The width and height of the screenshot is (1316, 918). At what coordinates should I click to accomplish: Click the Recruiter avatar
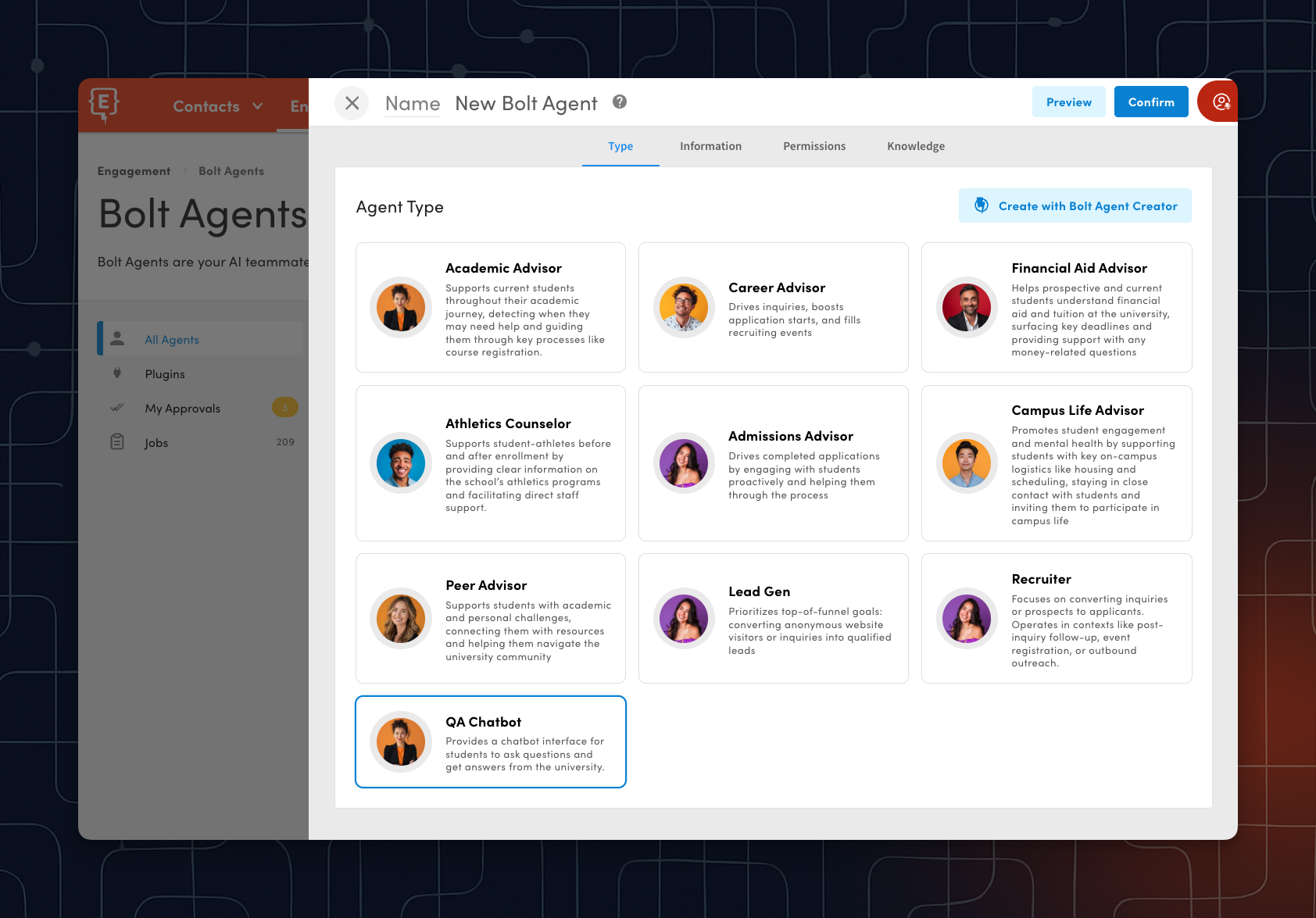pyautogui.click(x=967, y=619)
